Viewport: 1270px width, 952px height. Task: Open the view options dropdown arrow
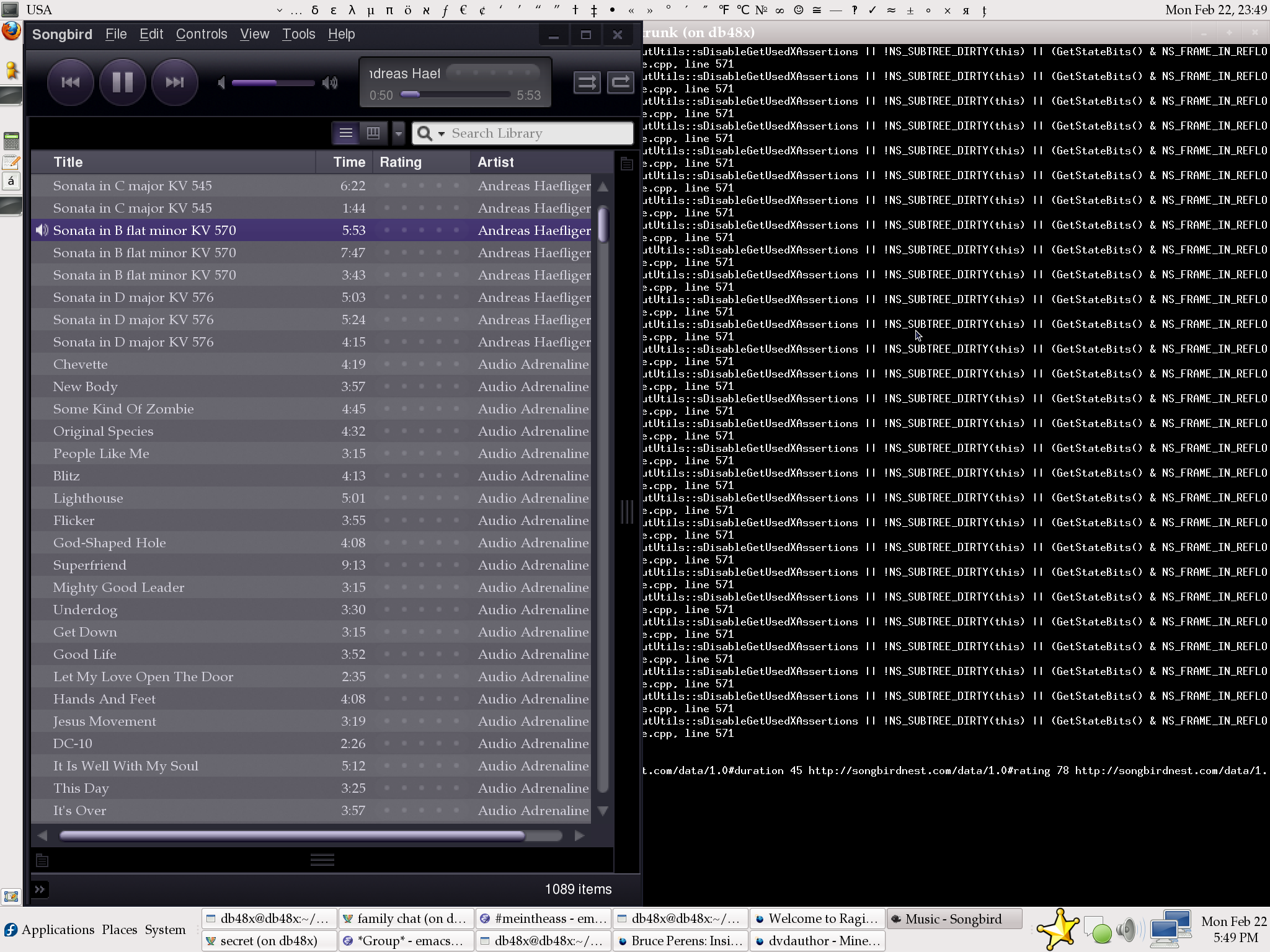(399, 133)
